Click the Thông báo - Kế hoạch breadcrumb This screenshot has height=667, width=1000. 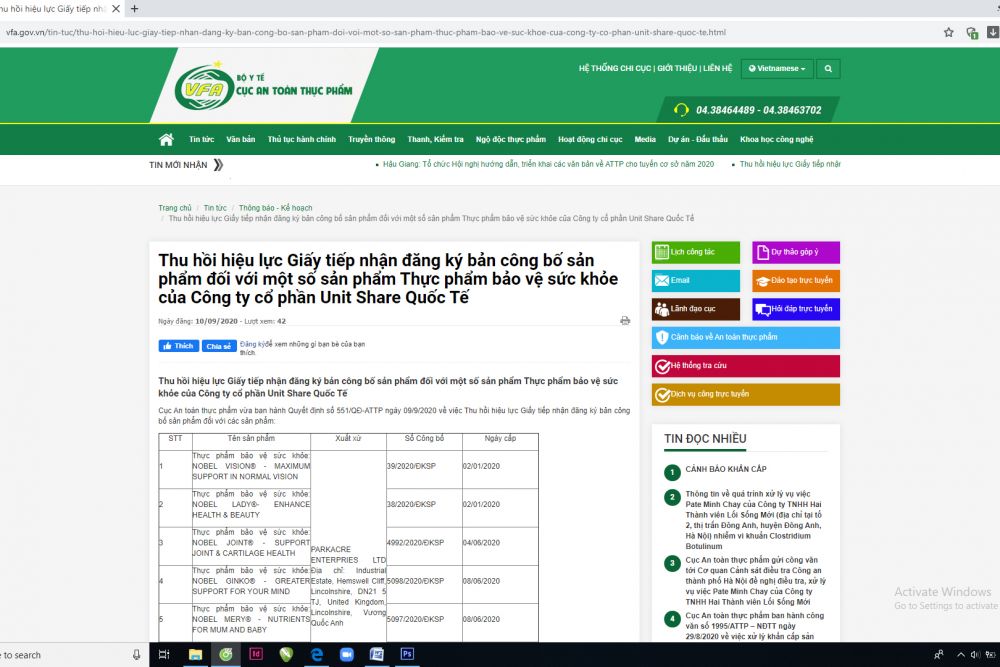click(x=276, y=208)
